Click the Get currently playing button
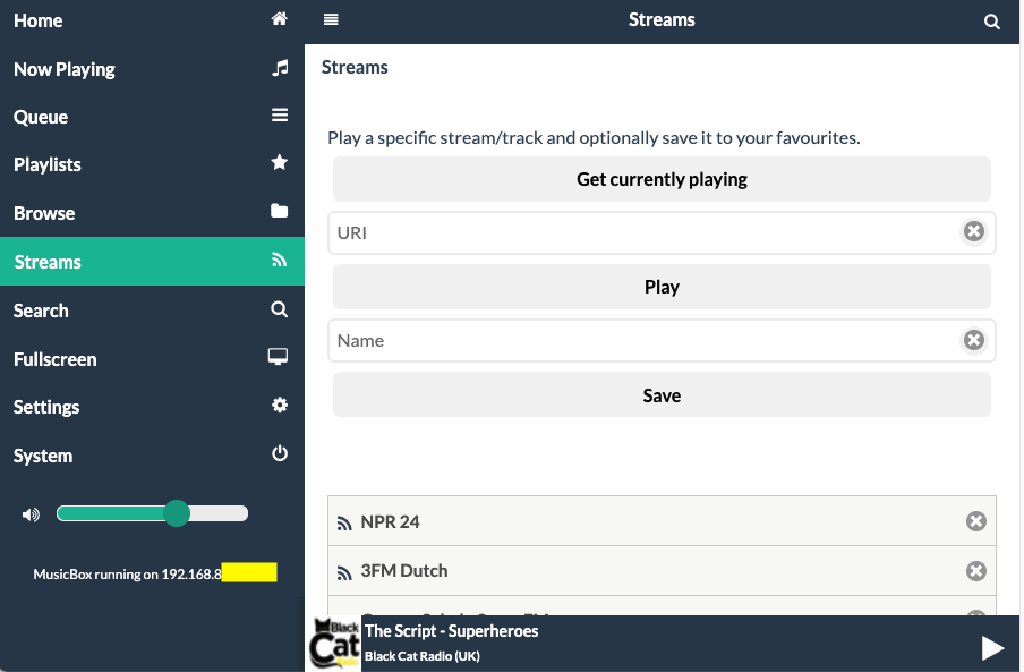Image resolution: width=1024 pixels, height=672 pixels. tap(662, 179)
